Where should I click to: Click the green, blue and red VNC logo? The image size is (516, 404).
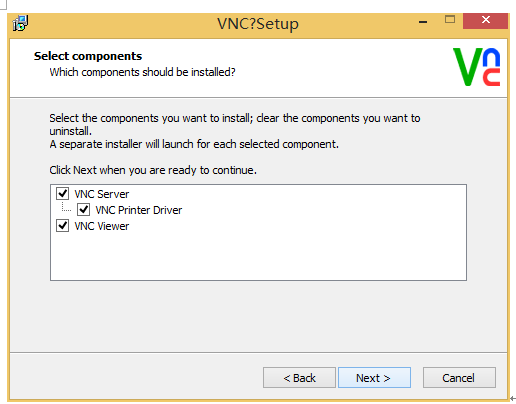[476, 67]
